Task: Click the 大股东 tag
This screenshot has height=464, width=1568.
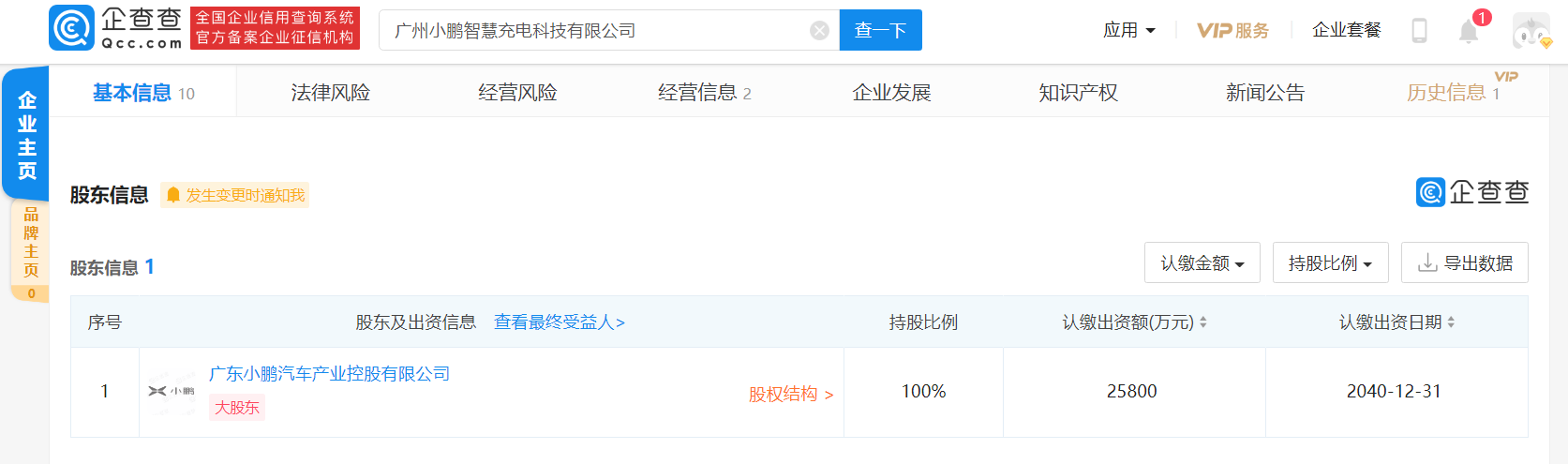Action: tap(237, 408)
